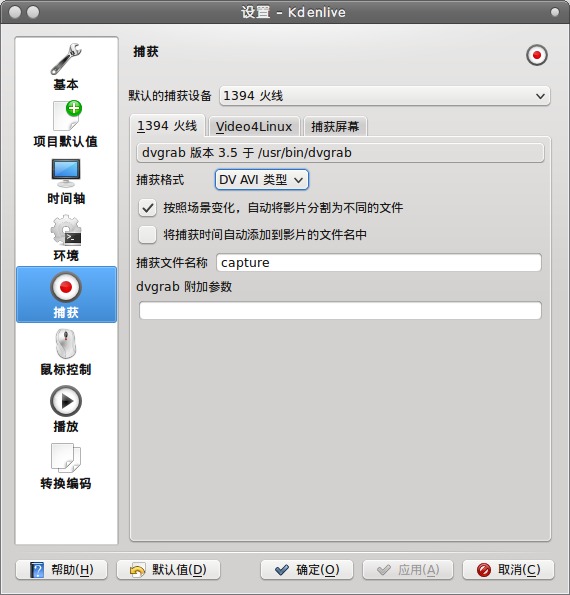Viewport: 570px width, 595px height.
Task: Select the 1394 火线 tab
Action: pyautogui.click(x=167, y=126)
